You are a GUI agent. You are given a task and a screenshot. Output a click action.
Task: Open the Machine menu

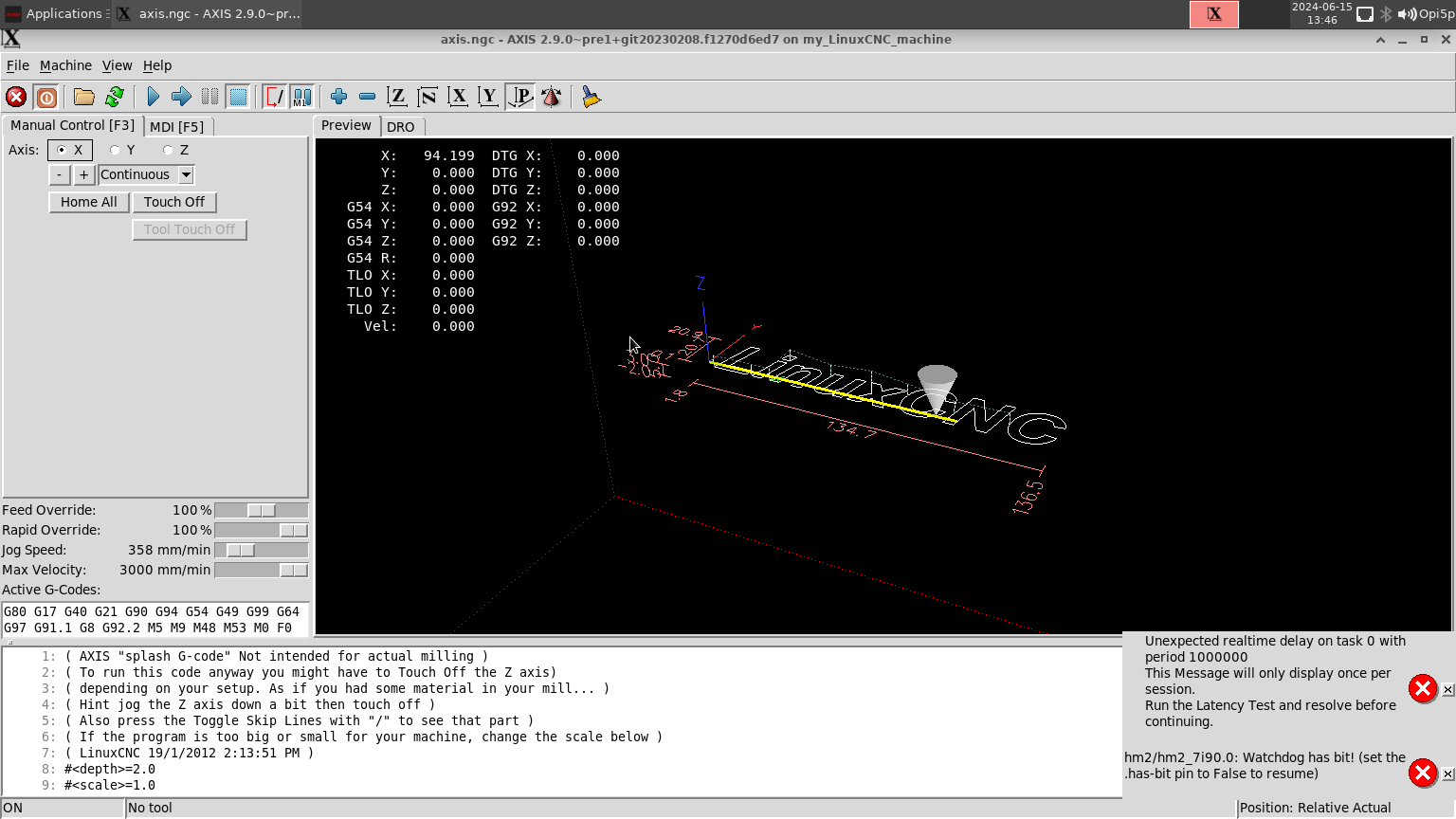coord(65,65)
